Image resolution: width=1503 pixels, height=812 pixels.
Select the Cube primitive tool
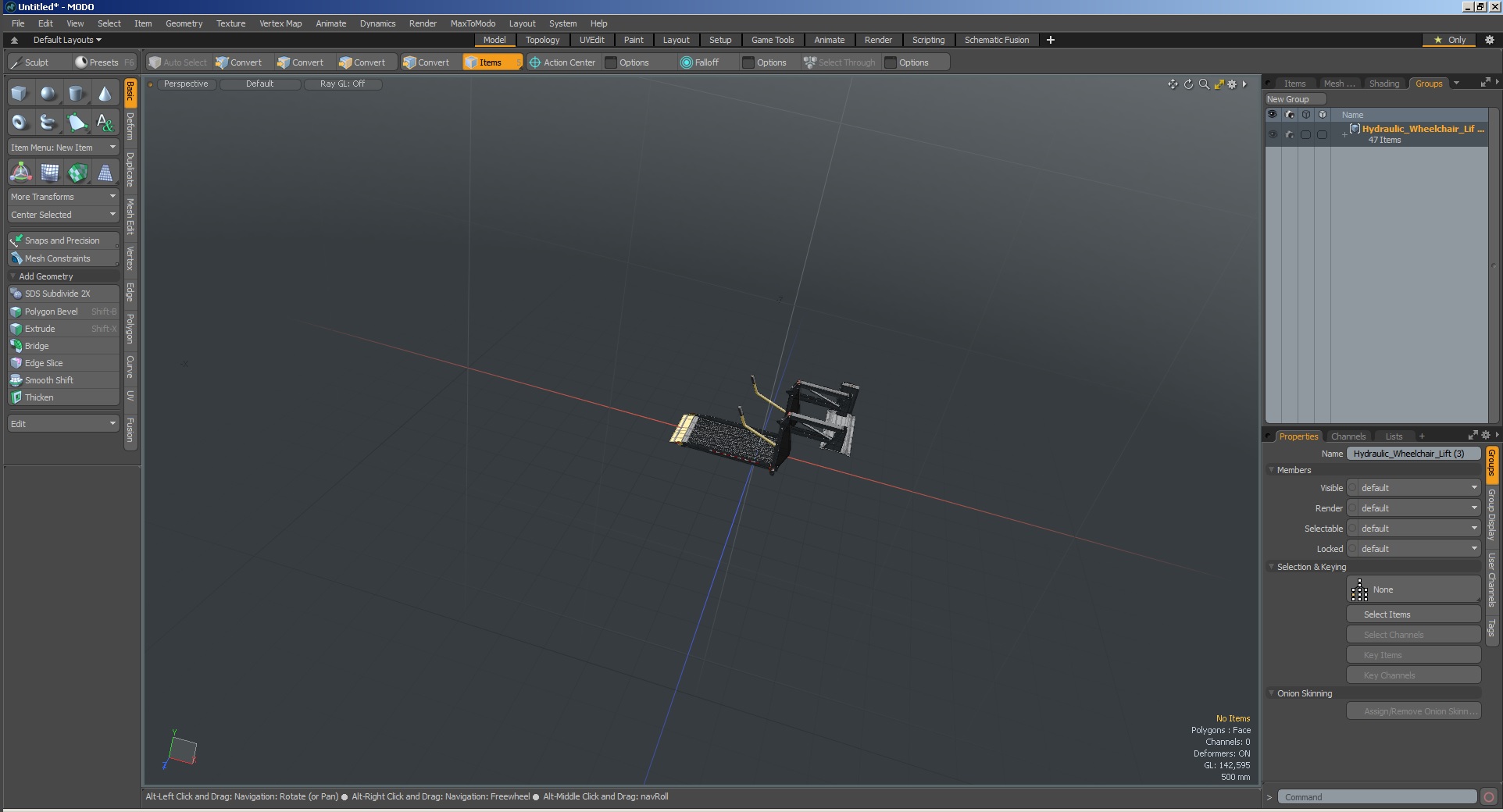20,94
